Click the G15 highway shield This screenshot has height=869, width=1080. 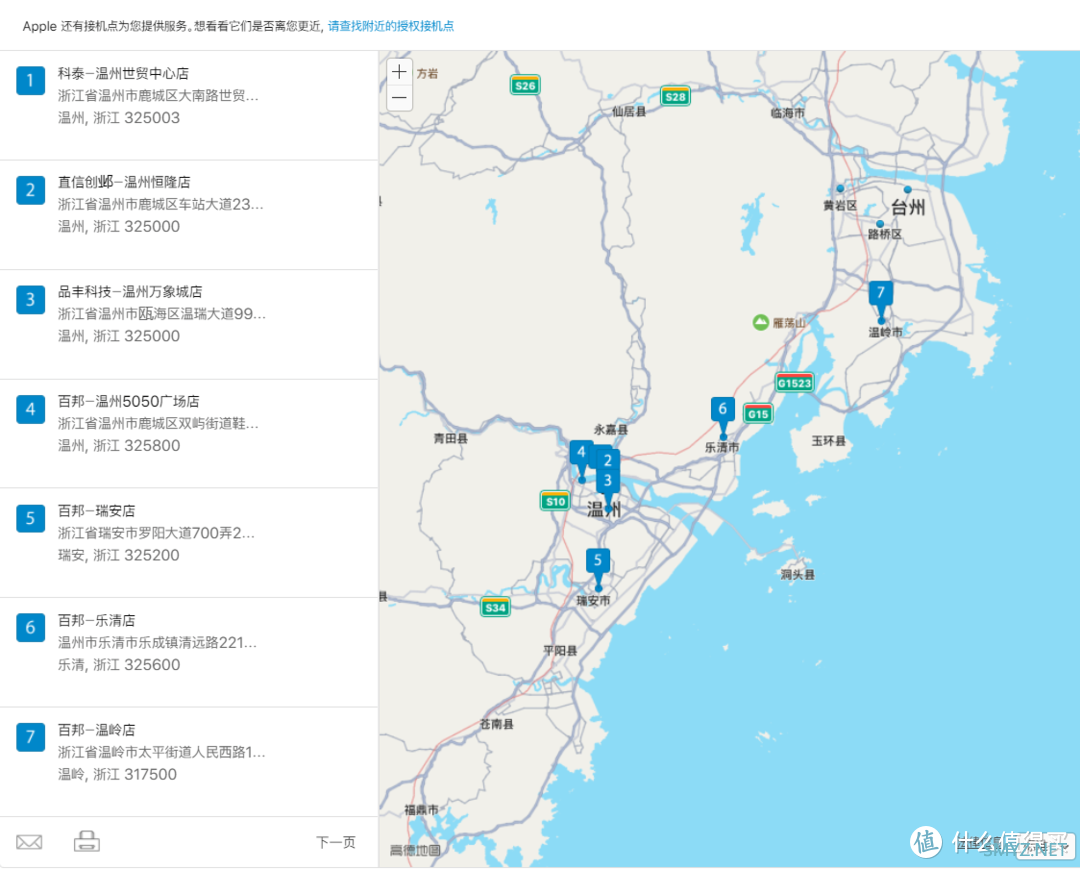tap(758, 413)
